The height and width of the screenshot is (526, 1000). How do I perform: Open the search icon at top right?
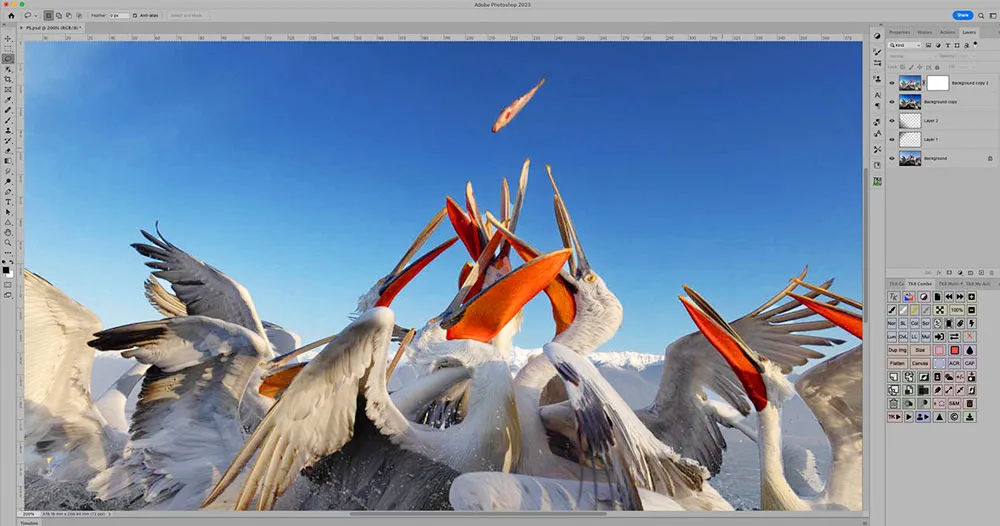coord(982,15)
